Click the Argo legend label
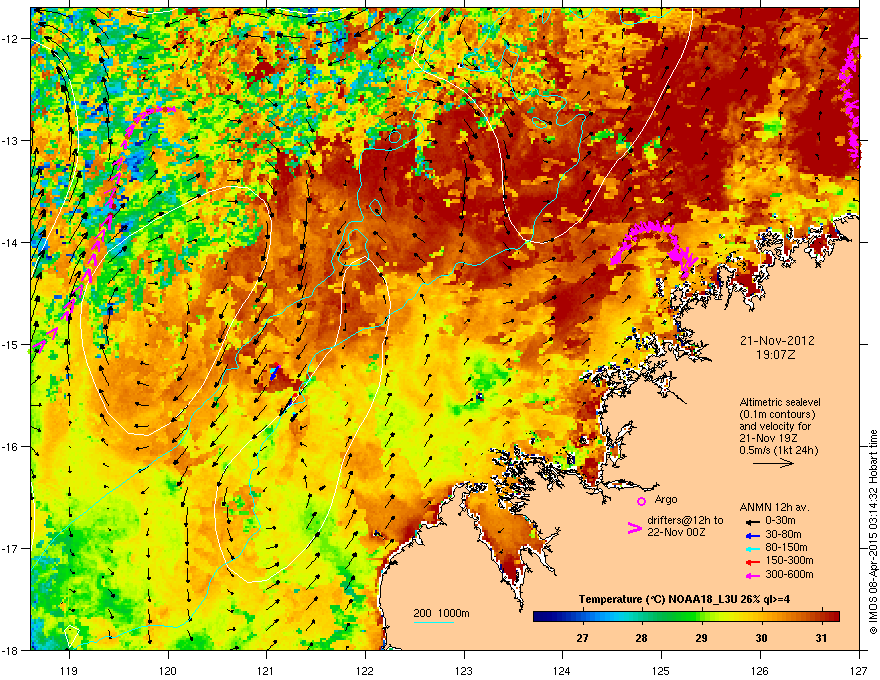 coord(666,499)
